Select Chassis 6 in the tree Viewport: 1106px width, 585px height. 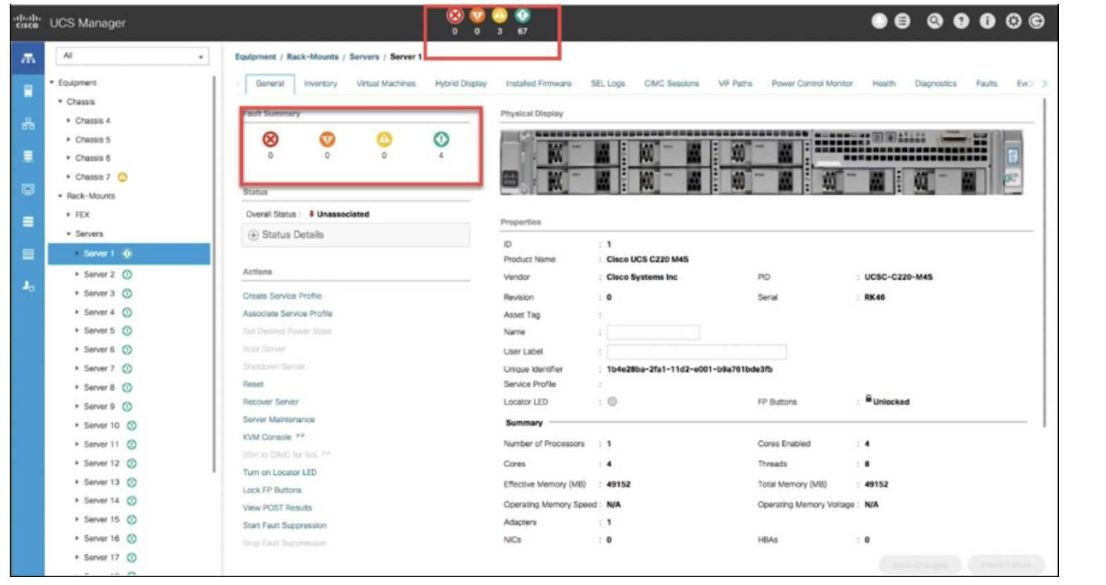(92, 158)
